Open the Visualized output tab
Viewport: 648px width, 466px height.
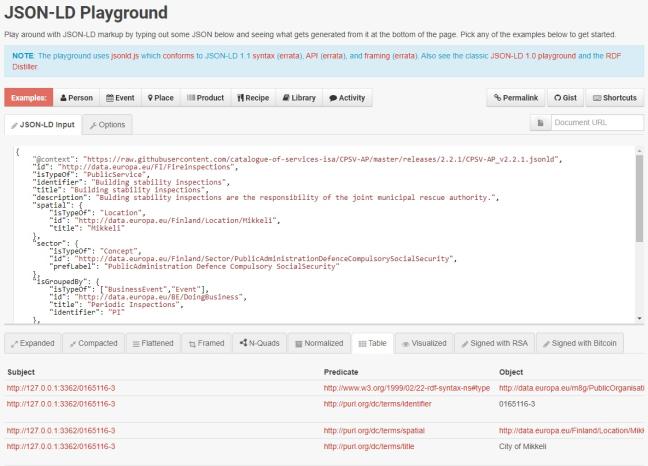click(424, 343)
